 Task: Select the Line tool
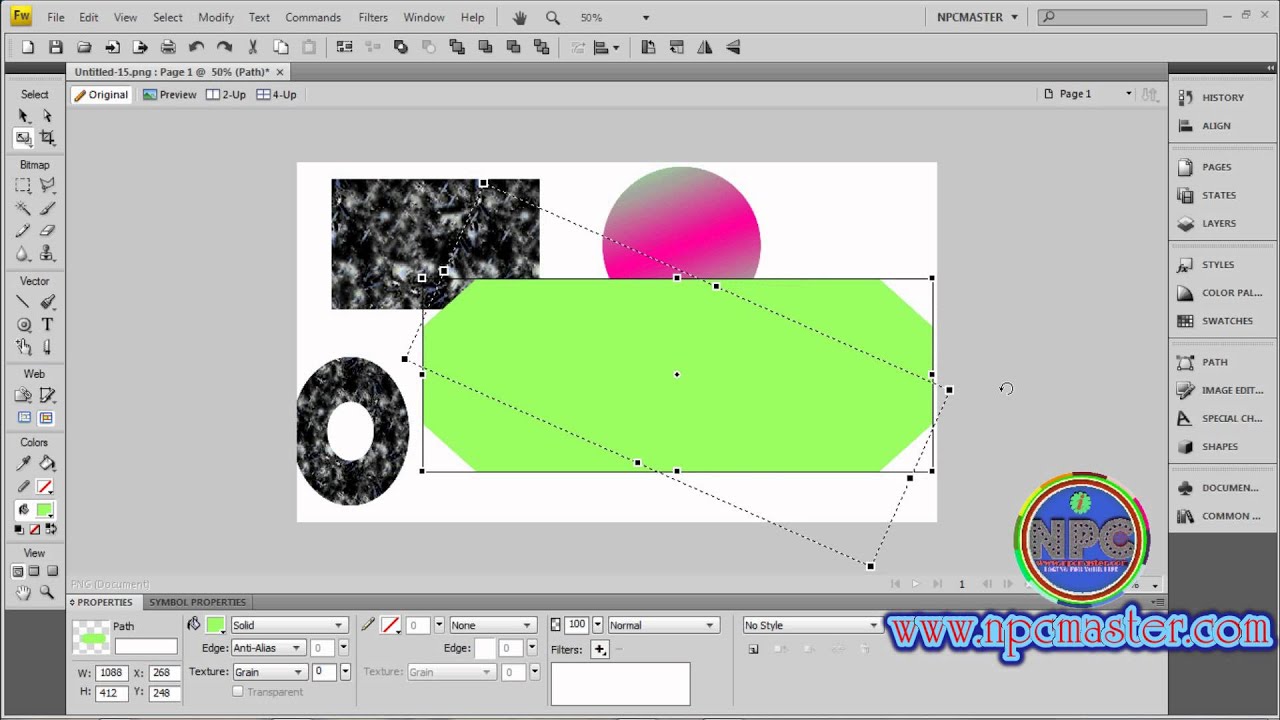point(24,302)
